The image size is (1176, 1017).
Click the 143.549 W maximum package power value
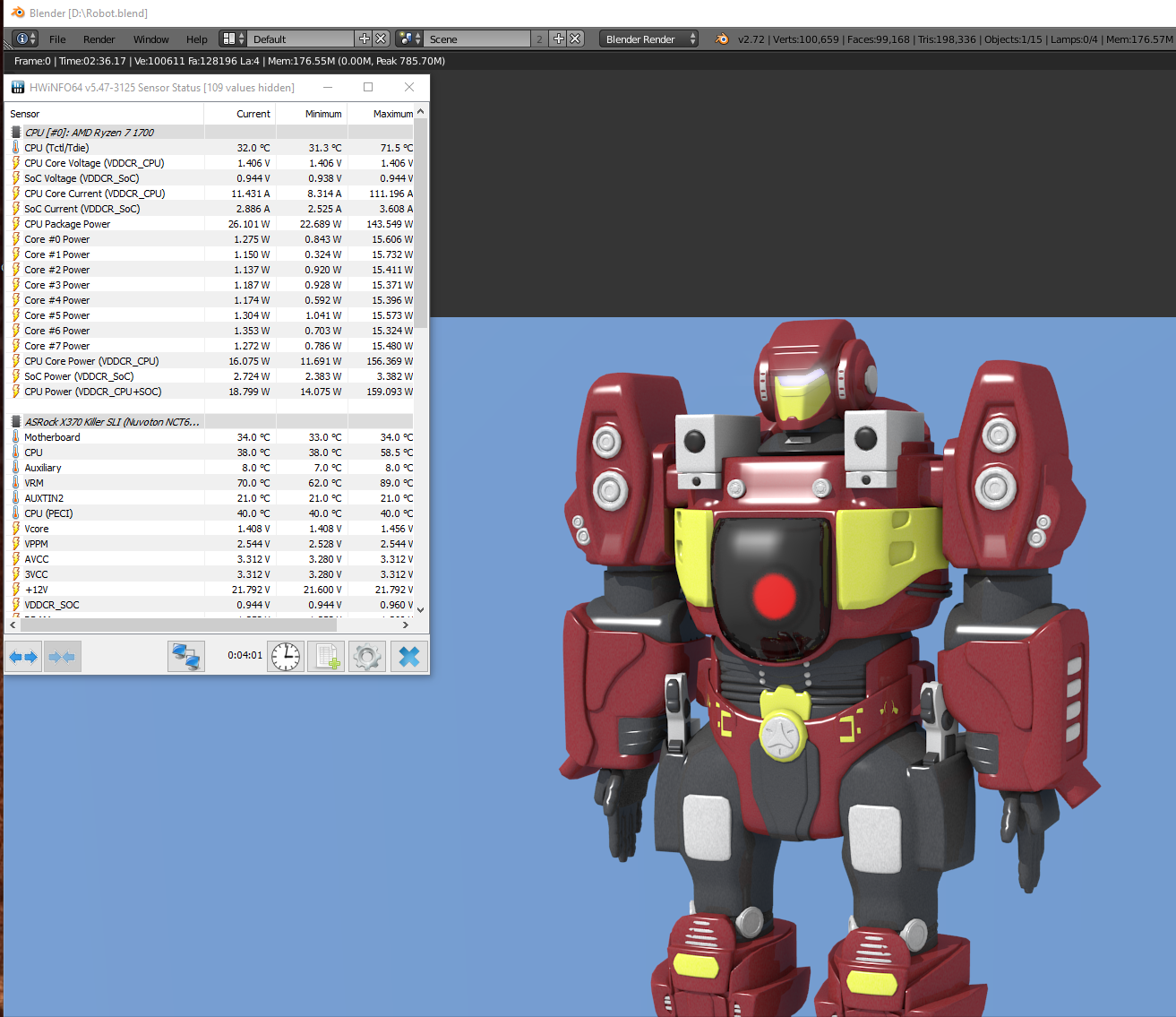390,224
